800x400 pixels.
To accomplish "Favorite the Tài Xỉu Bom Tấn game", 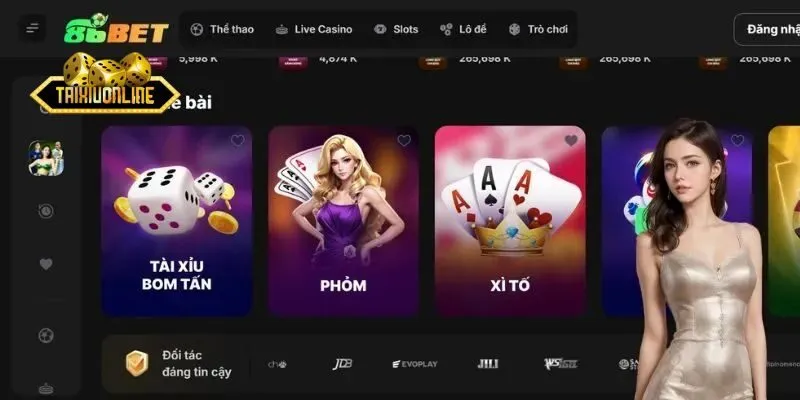I will [238, 140].
